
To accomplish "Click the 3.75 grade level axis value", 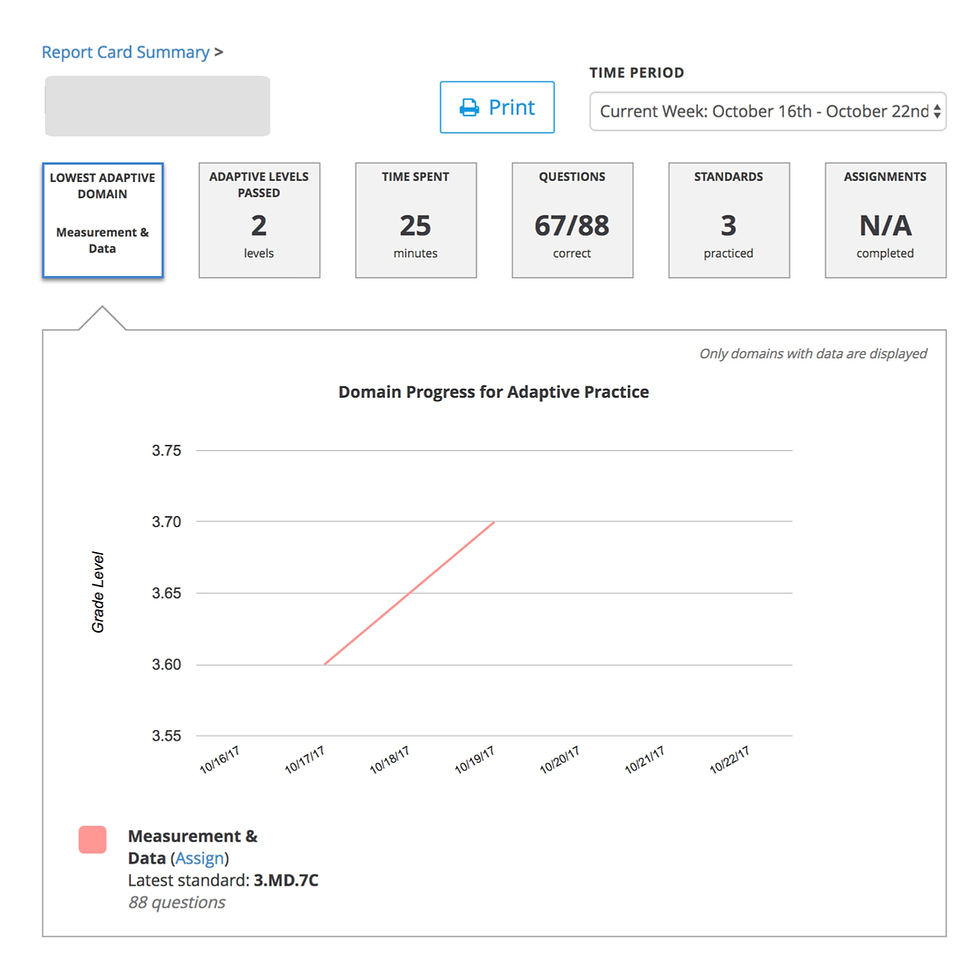I will [166, 451].
